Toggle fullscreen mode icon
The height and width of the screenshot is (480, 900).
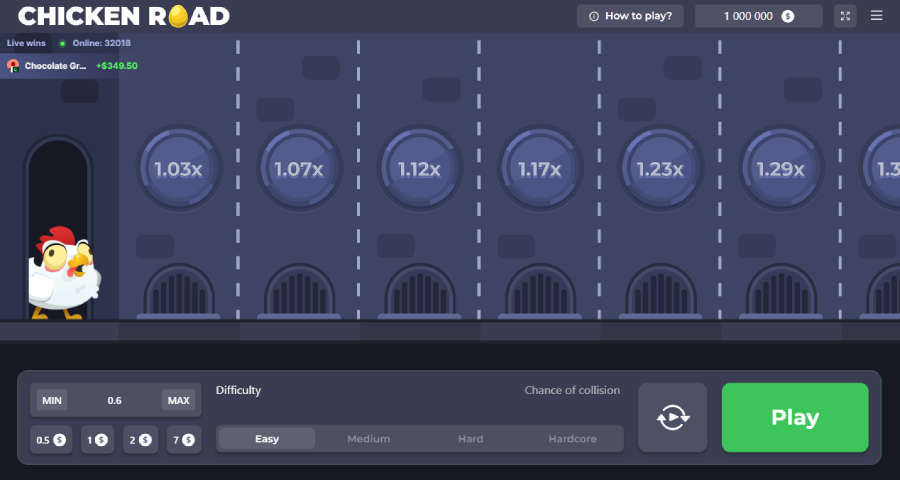(845, 16)
